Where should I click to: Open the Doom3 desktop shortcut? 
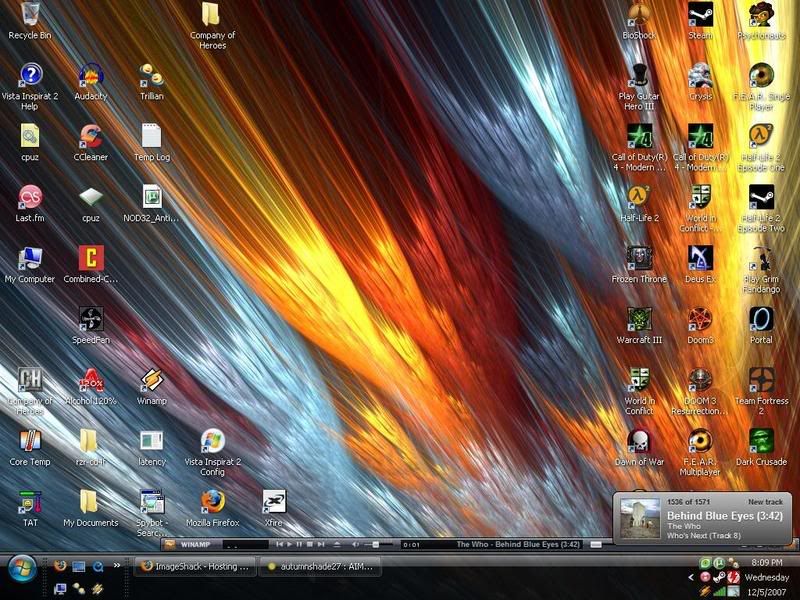(x=700, y=326)
